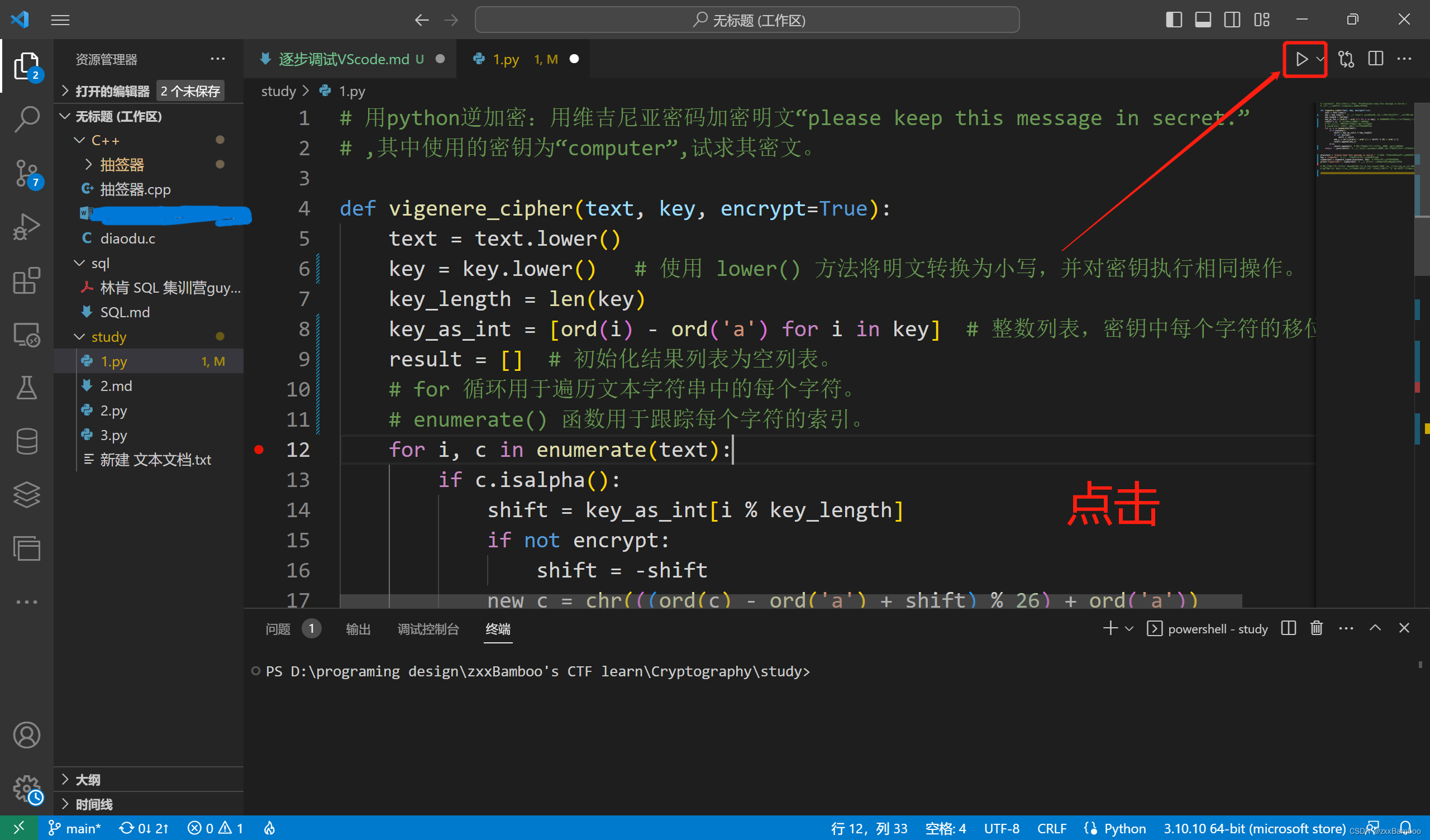
Task: Open the Manage settings gear
Action: (26, 789)
